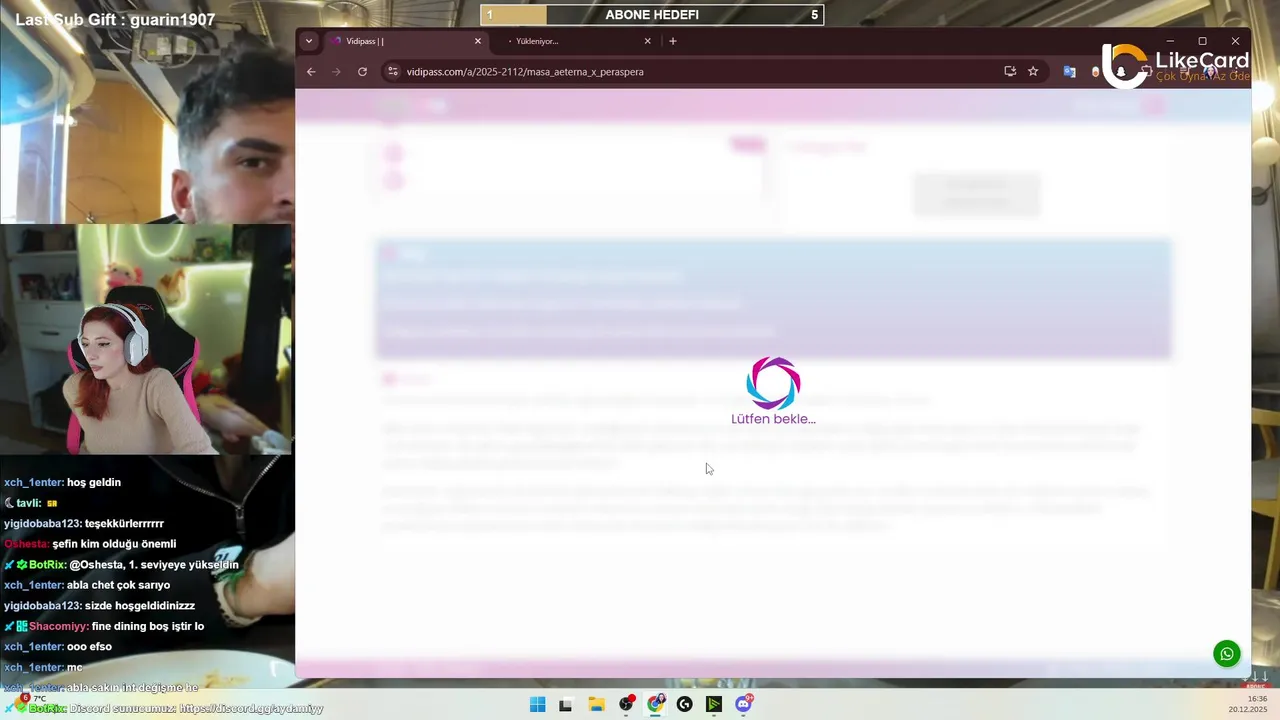
Task: Click chat message 'sizde hoşgeldidinizzz'
Action: (140, 605)
